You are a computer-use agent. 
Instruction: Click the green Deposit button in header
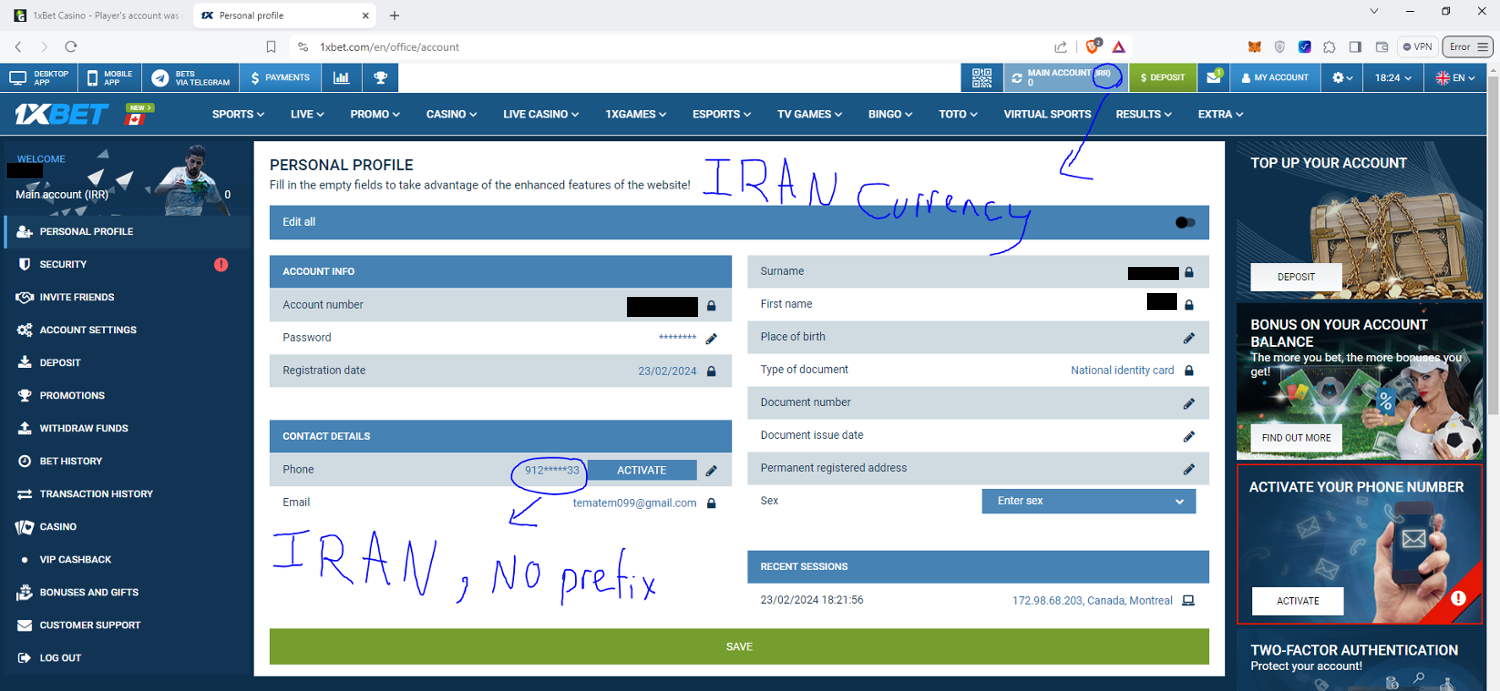tap(1162, 77)
